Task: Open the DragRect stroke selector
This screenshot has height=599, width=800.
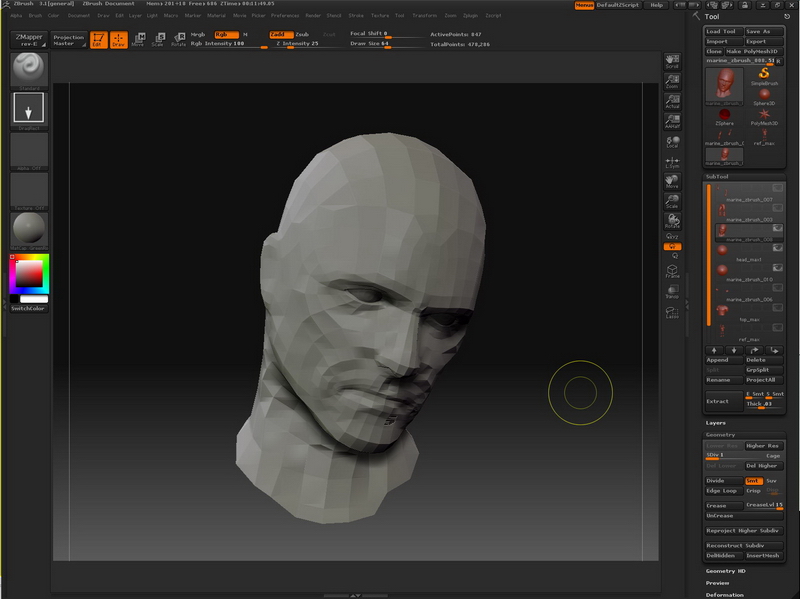Action: pyautogui.click(x=29, y=111)
